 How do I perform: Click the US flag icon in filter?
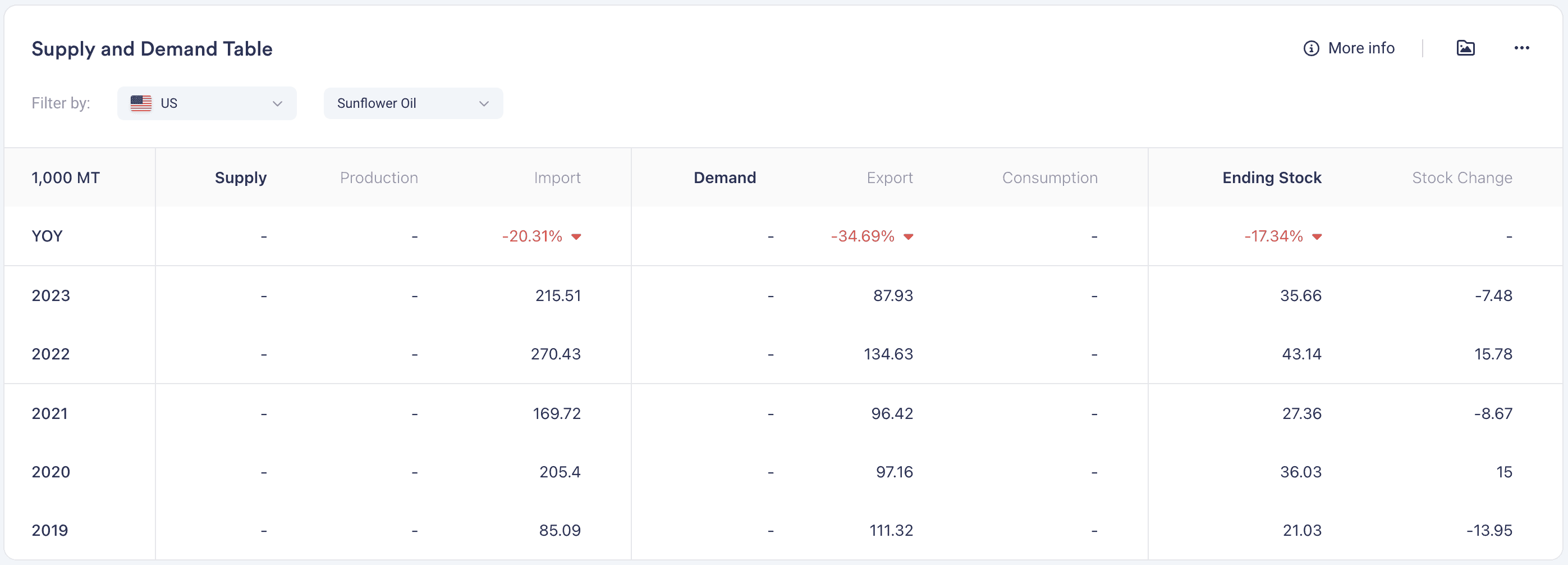click(x=141, y=103)
